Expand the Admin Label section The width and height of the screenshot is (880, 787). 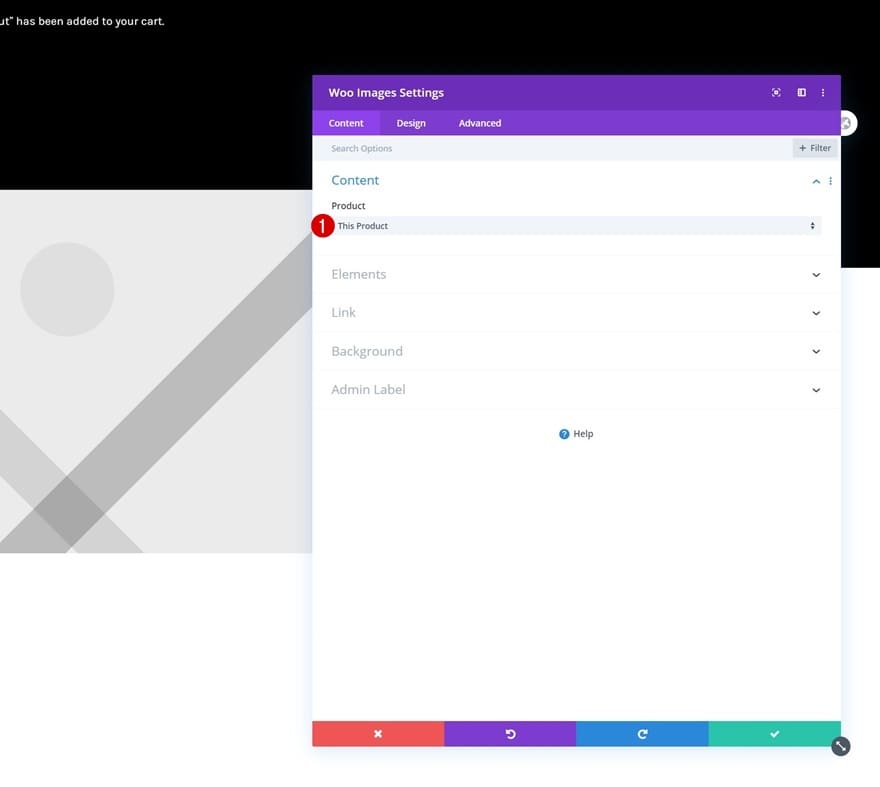pos(576,390)
